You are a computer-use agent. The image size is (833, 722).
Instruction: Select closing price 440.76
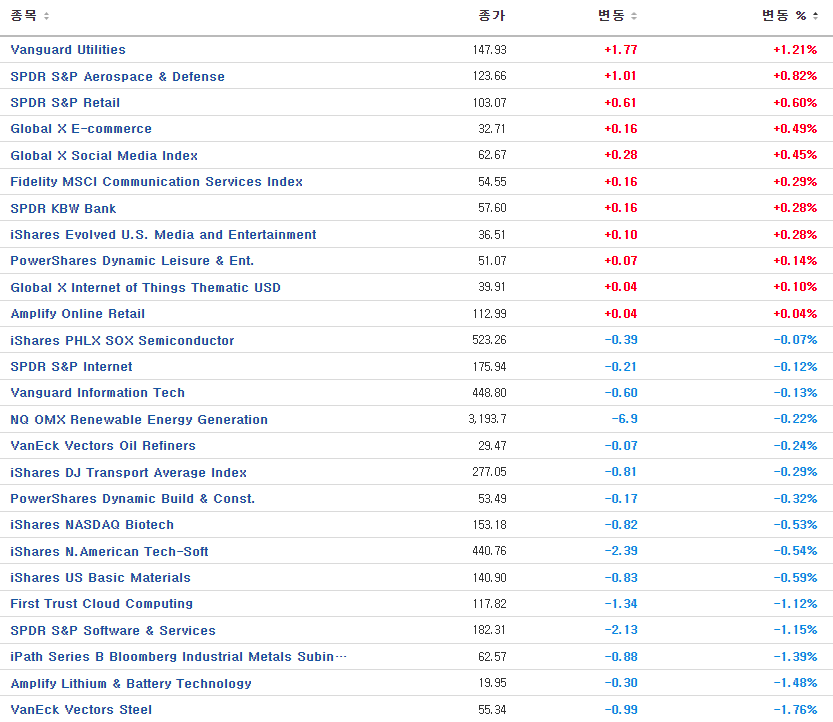point(489,551)
